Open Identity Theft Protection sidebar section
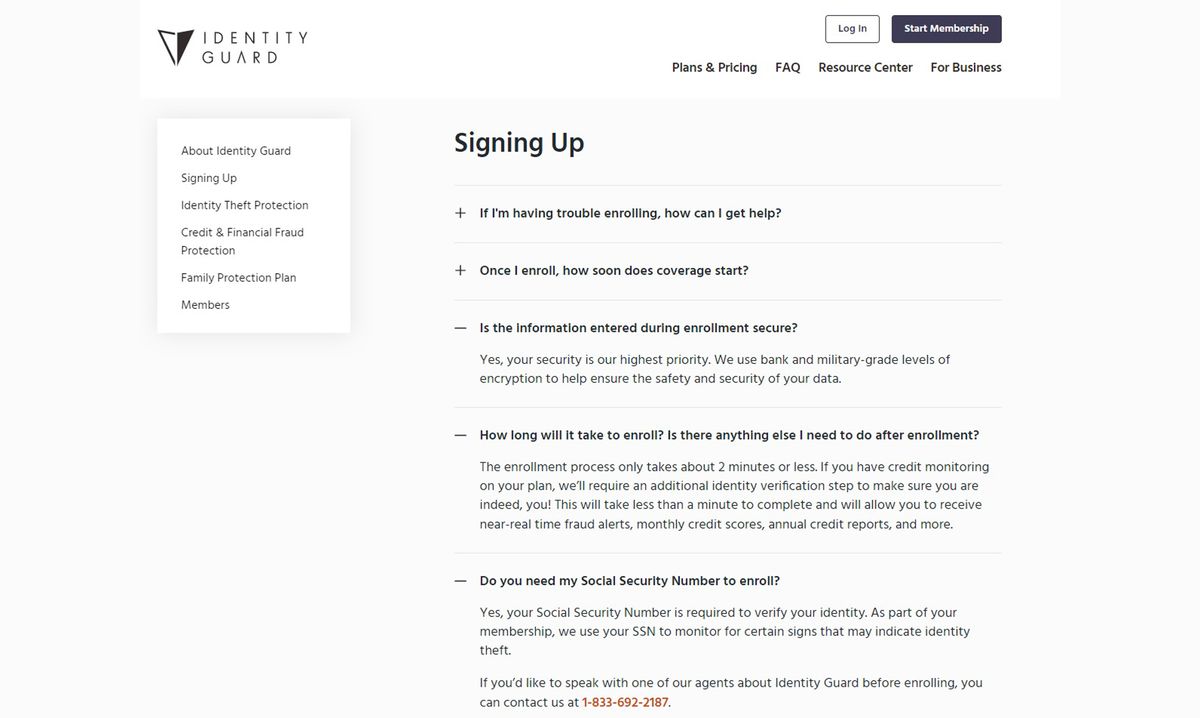Image resolution: width=1200 pixels, height=718 pixels. 244,205
